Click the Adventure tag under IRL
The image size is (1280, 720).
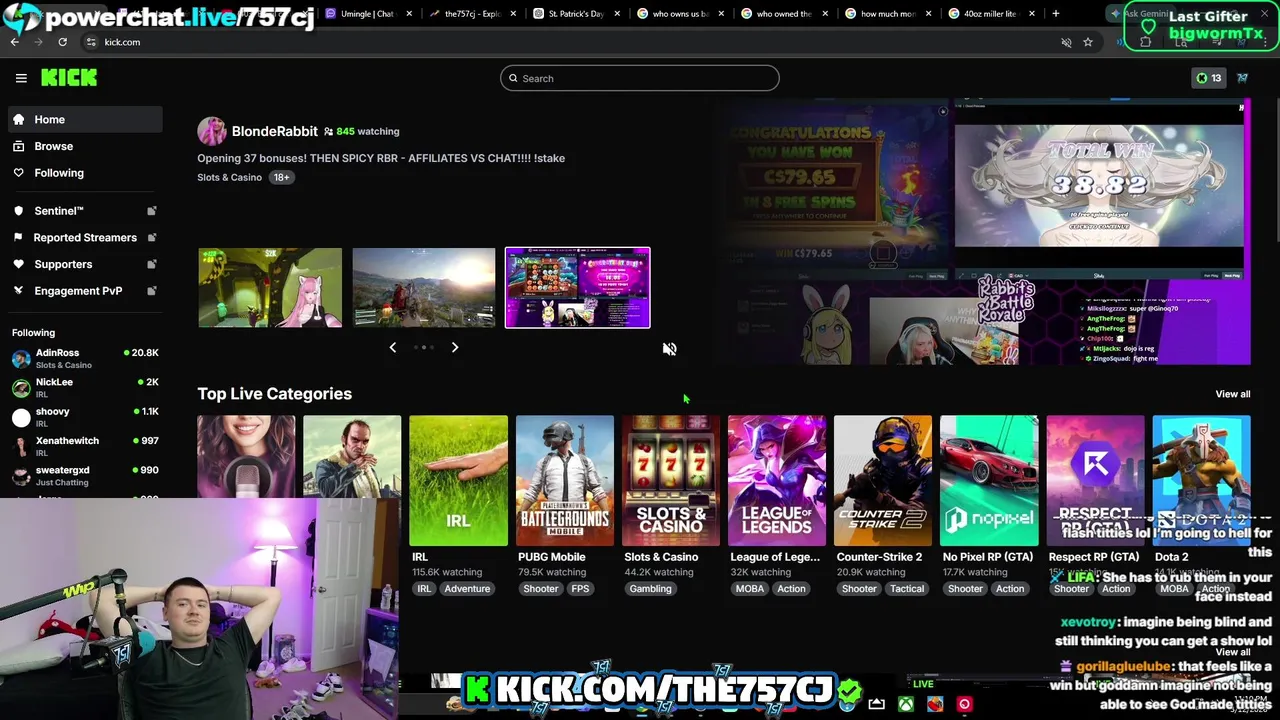click(x=467, y=589)
